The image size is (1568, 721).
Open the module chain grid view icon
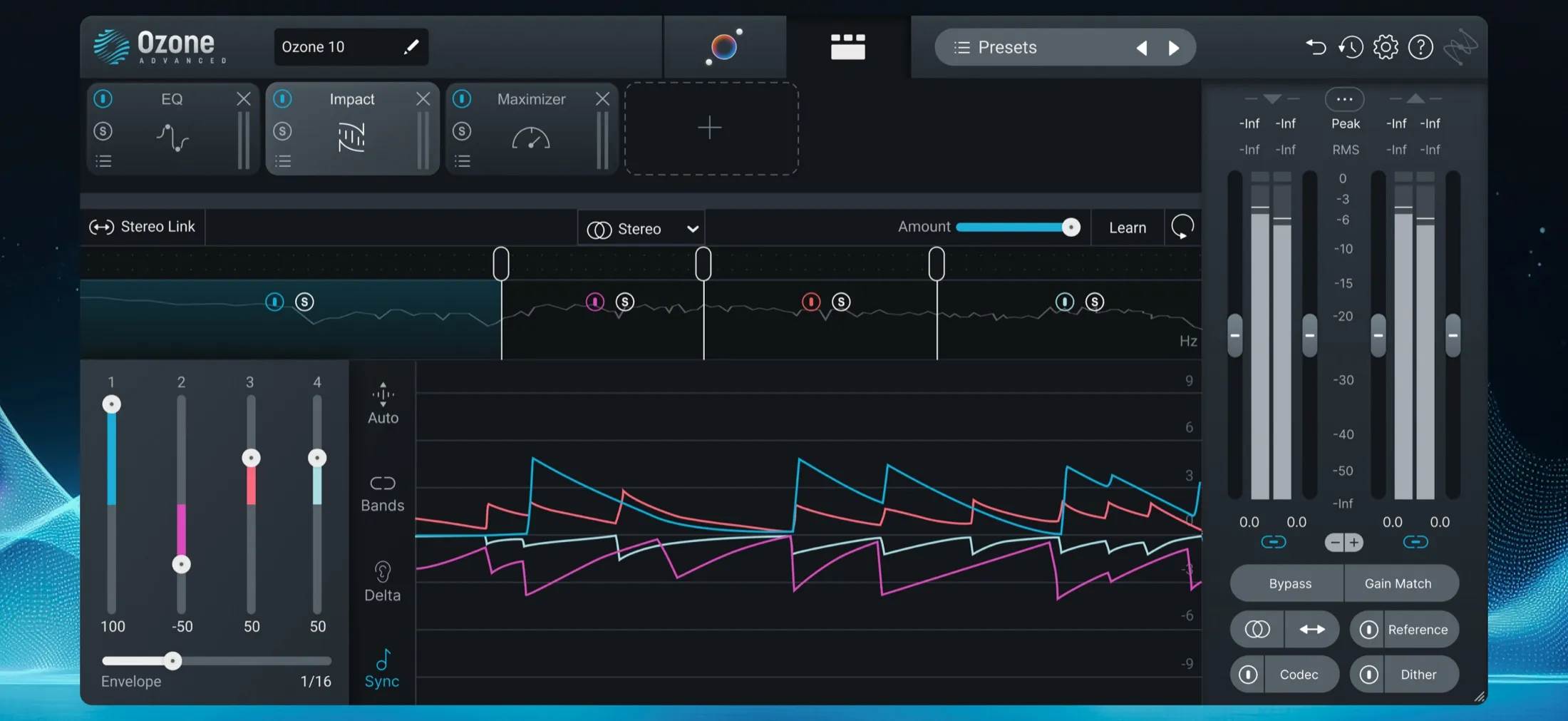coord(848,47)
